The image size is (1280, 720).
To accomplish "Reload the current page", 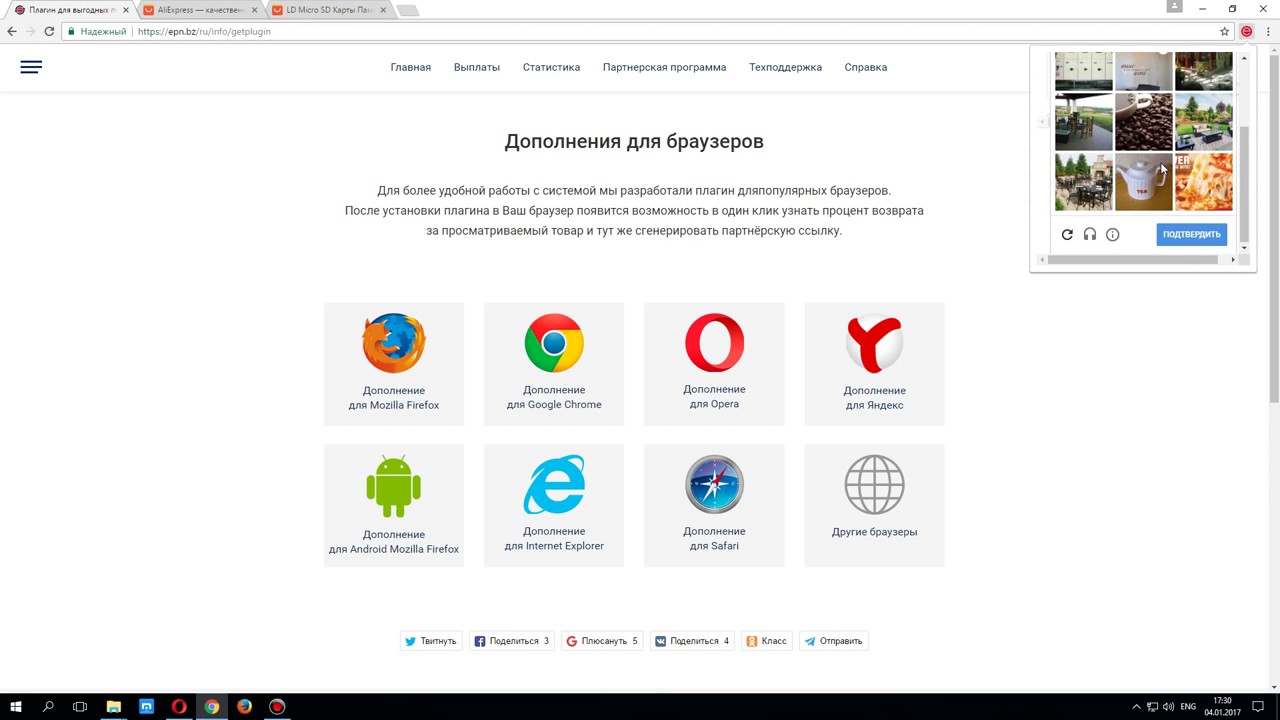I will [x=49, y=31].
